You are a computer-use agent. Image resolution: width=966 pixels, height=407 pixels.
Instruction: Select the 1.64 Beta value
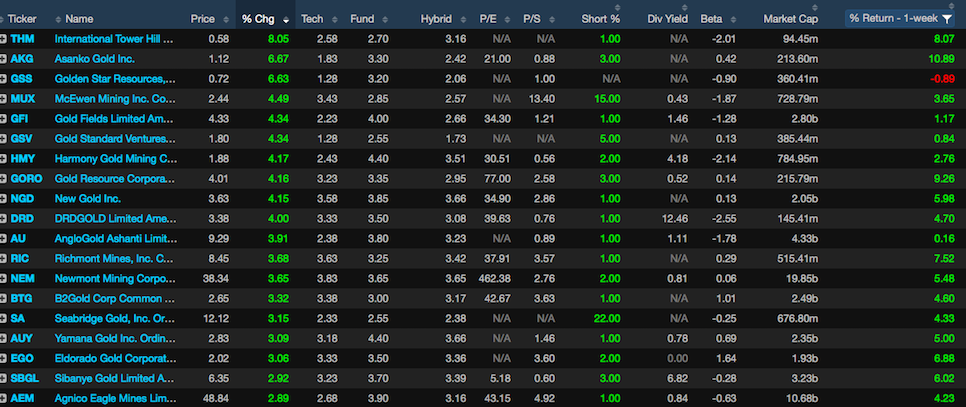pos(728,358)
